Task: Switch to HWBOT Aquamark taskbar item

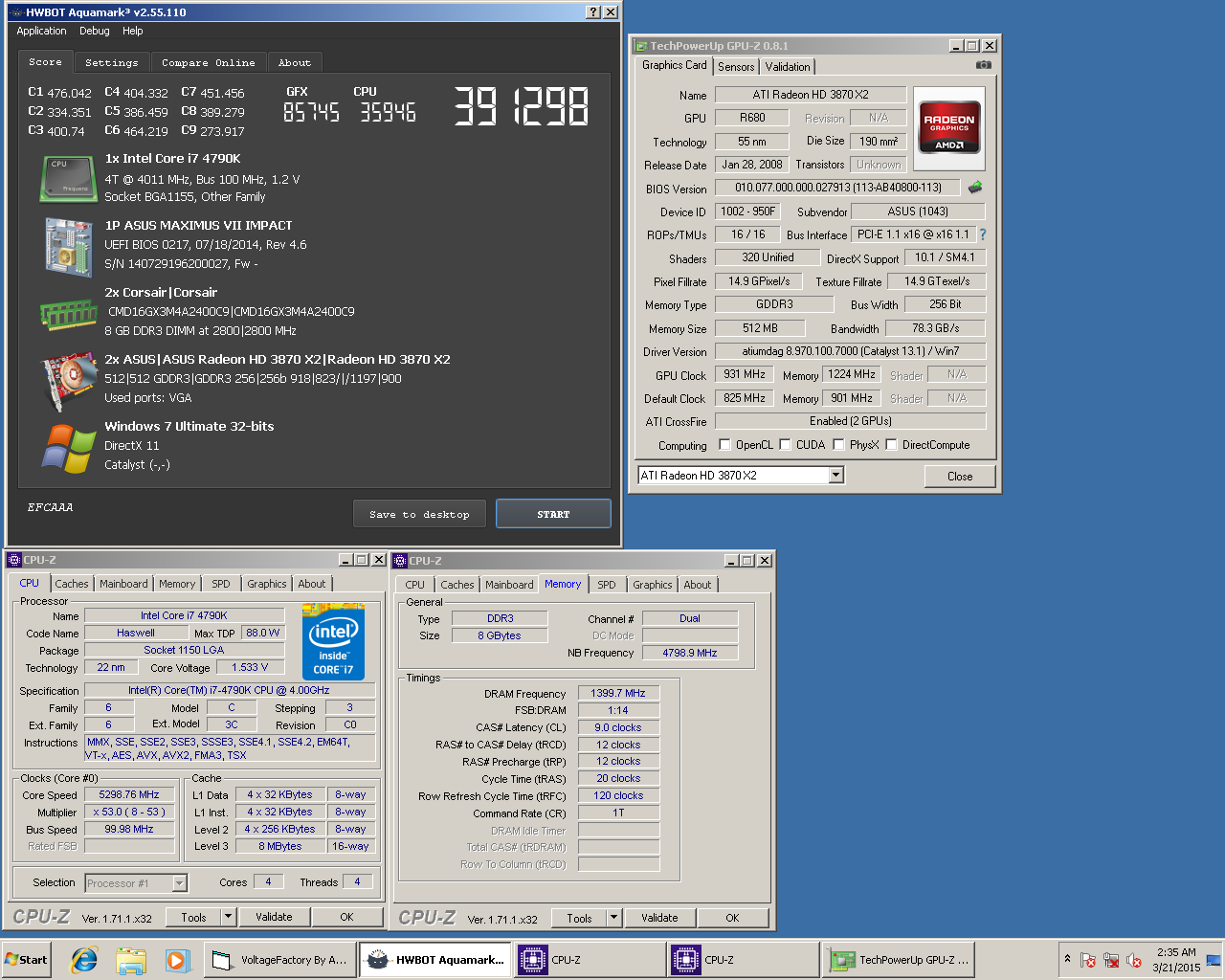Action: point(435,960)
